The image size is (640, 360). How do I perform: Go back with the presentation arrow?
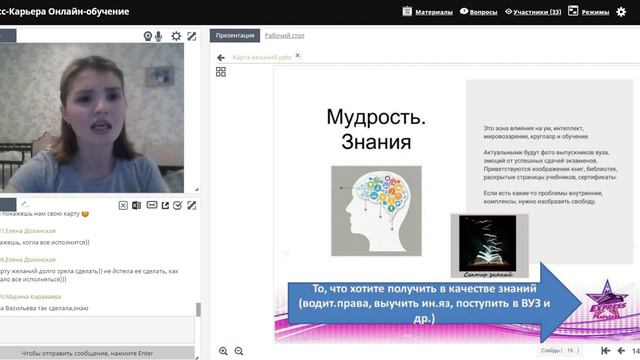(221, 58)
